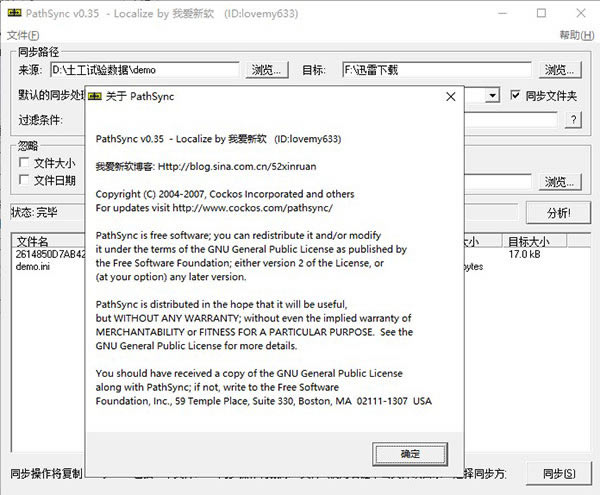Viewport: 600px width, 495px height.
Task: Click the PathSync app icon in title bar
Action: tap(15, 13)
